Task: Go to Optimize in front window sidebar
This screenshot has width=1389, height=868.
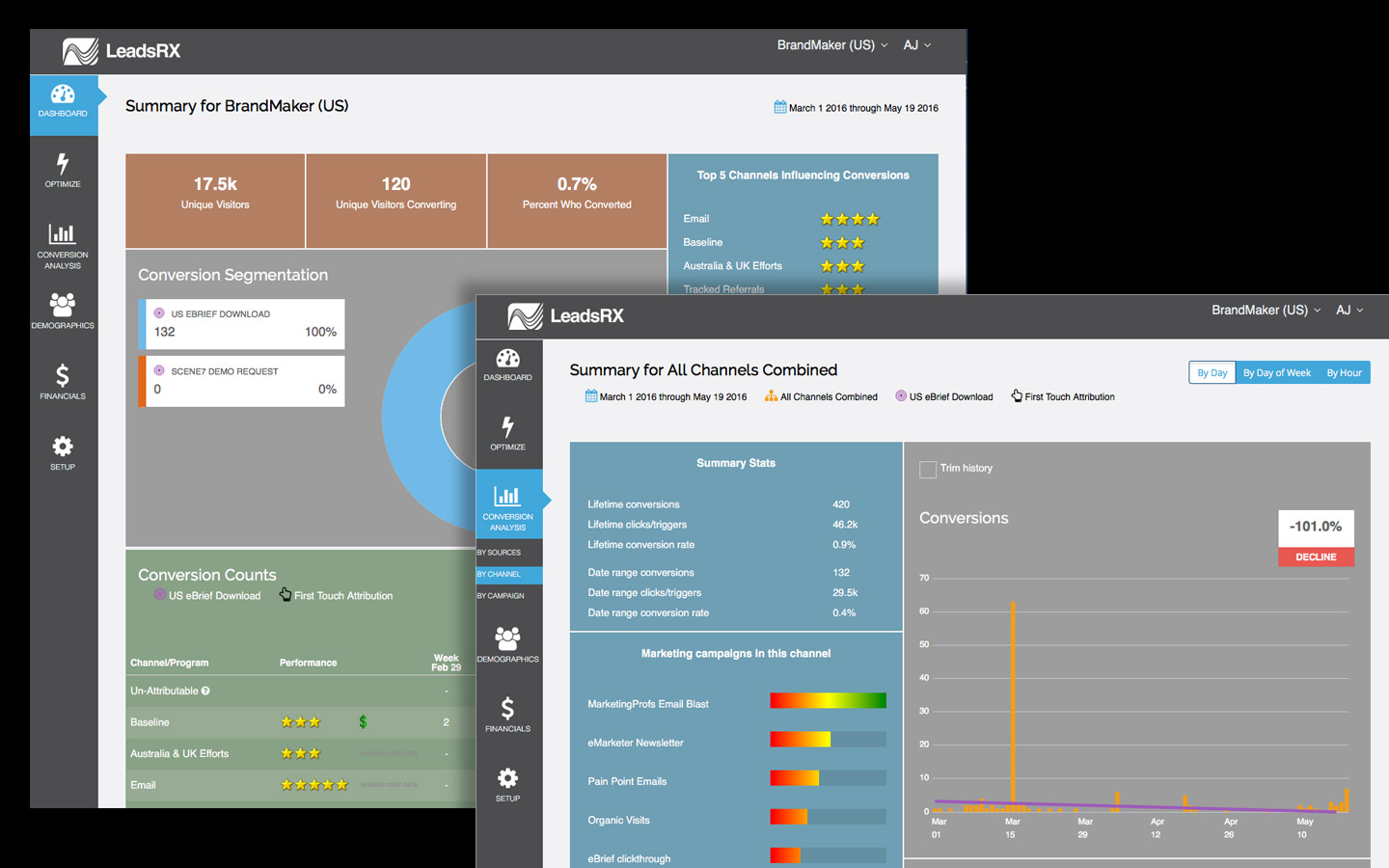Action: point(508,434)
